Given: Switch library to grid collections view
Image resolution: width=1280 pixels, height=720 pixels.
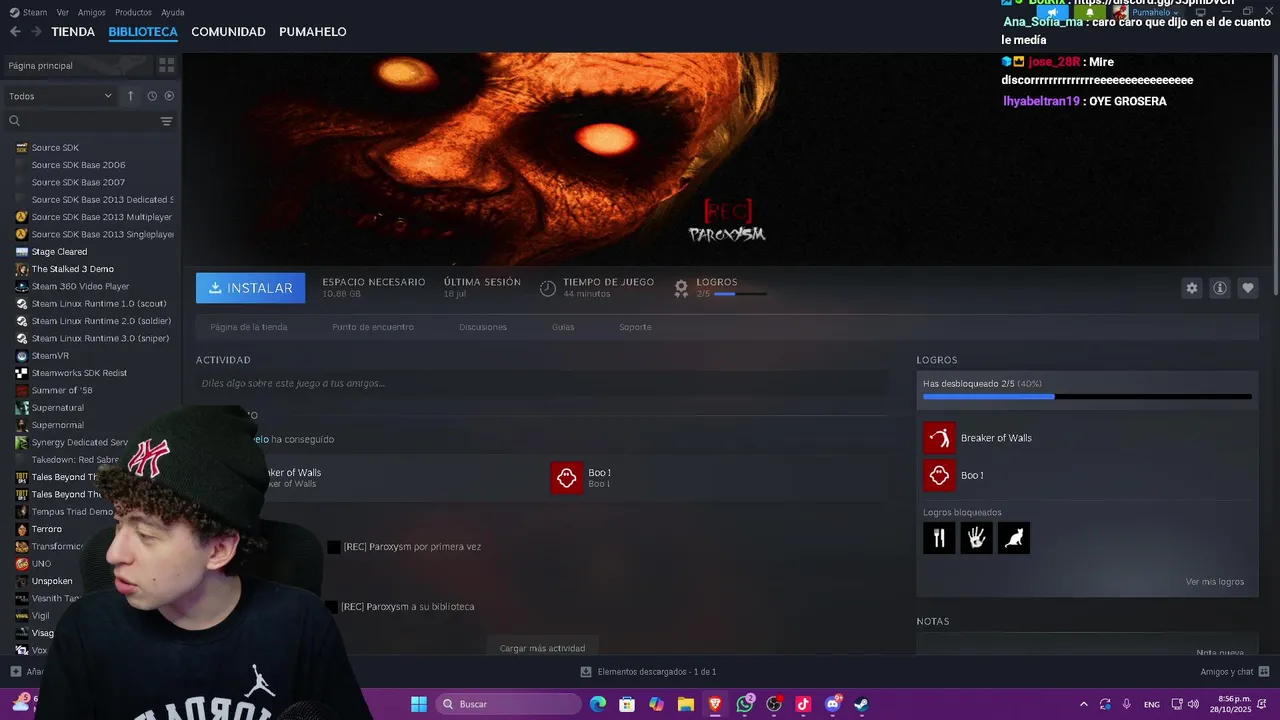Looking at the screenshot, I should point(166,65).
